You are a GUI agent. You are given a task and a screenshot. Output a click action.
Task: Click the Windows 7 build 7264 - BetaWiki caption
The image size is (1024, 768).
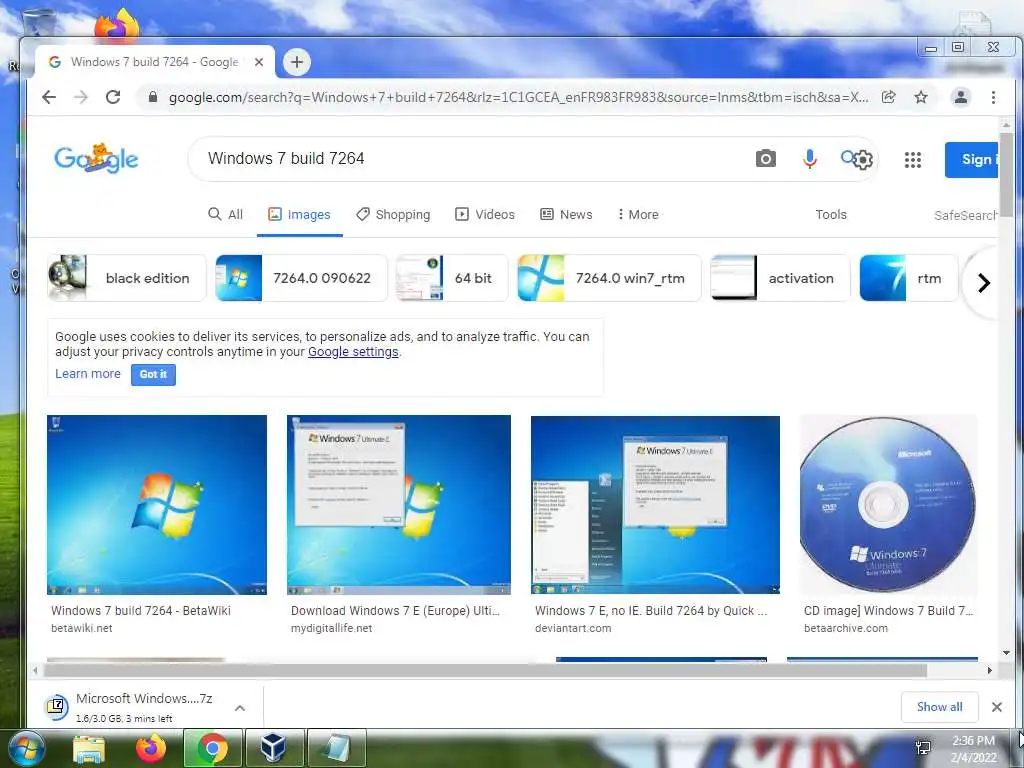tap(141, 611)
